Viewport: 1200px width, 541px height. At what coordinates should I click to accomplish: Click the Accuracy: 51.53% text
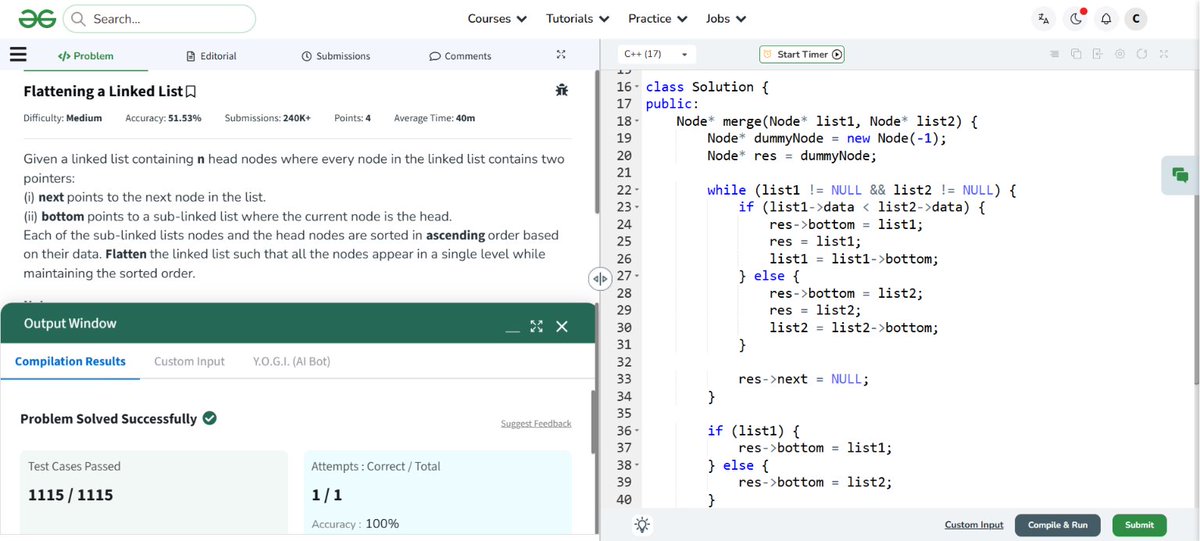click(163, 118)
